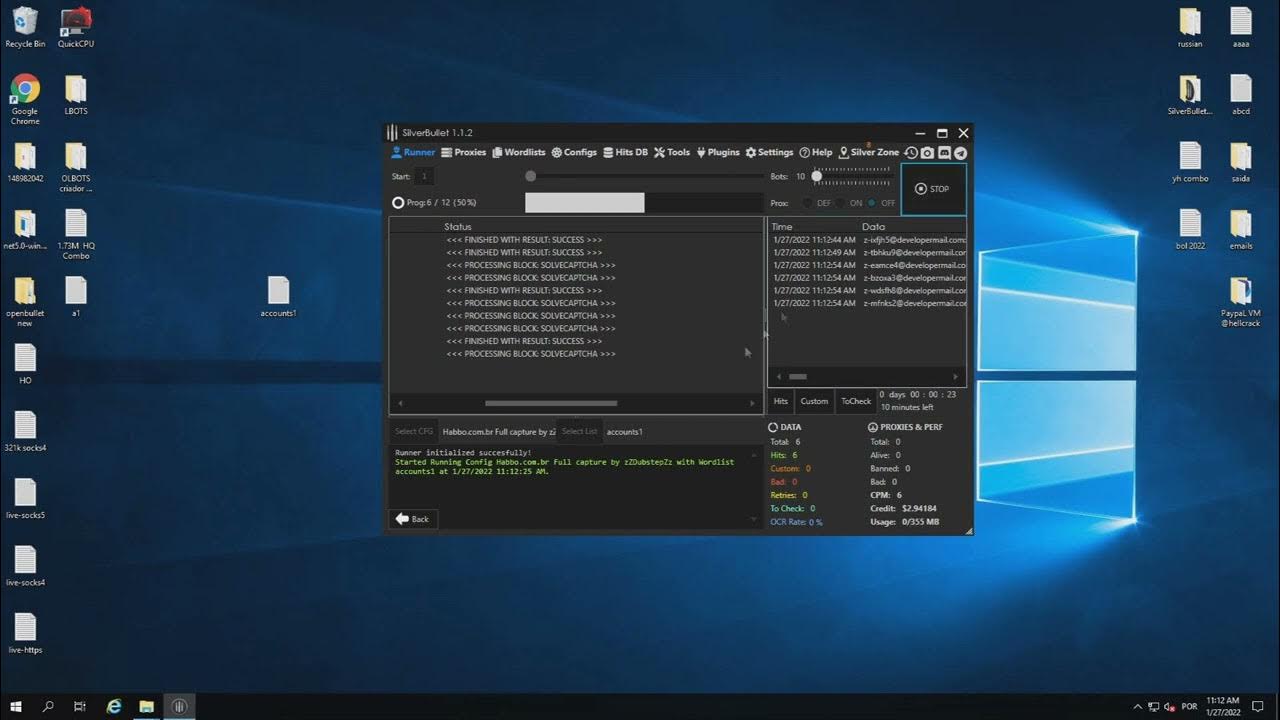Go to the Configs tab
1280x720 pixels.
pyautogui.click(x=574, y=153)
